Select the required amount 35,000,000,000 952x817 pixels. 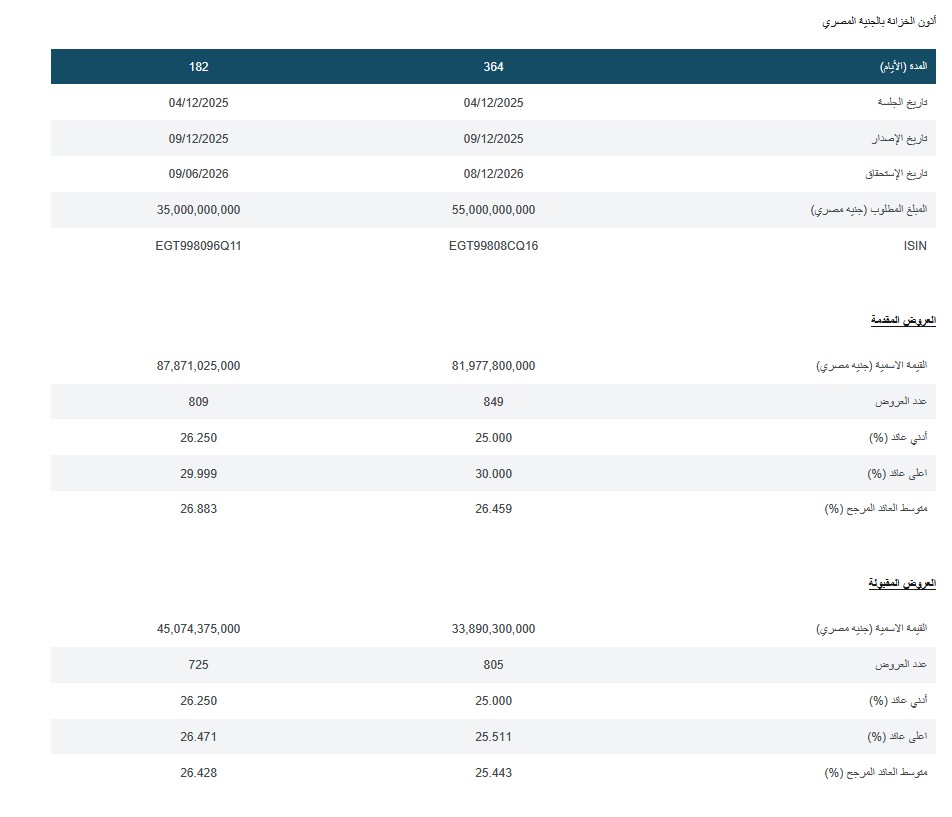click(x=199, y=210)
